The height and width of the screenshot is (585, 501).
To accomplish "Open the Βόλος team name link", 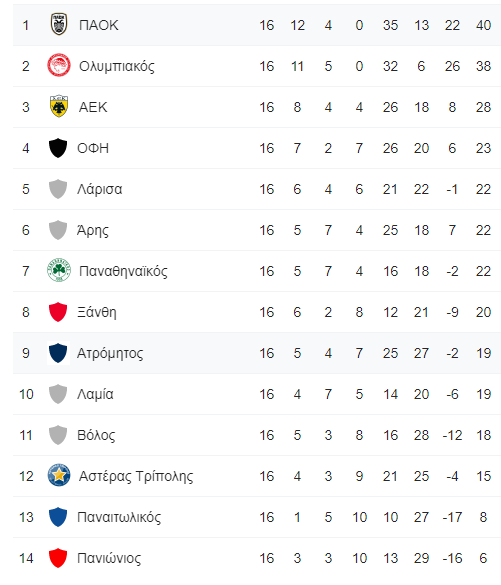I will click(96, 435).
